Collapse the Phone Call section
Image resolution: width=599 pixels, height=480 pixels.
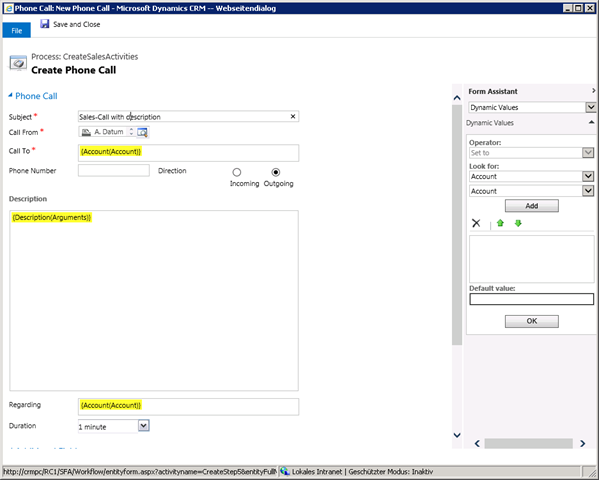(x=10, y=95)
